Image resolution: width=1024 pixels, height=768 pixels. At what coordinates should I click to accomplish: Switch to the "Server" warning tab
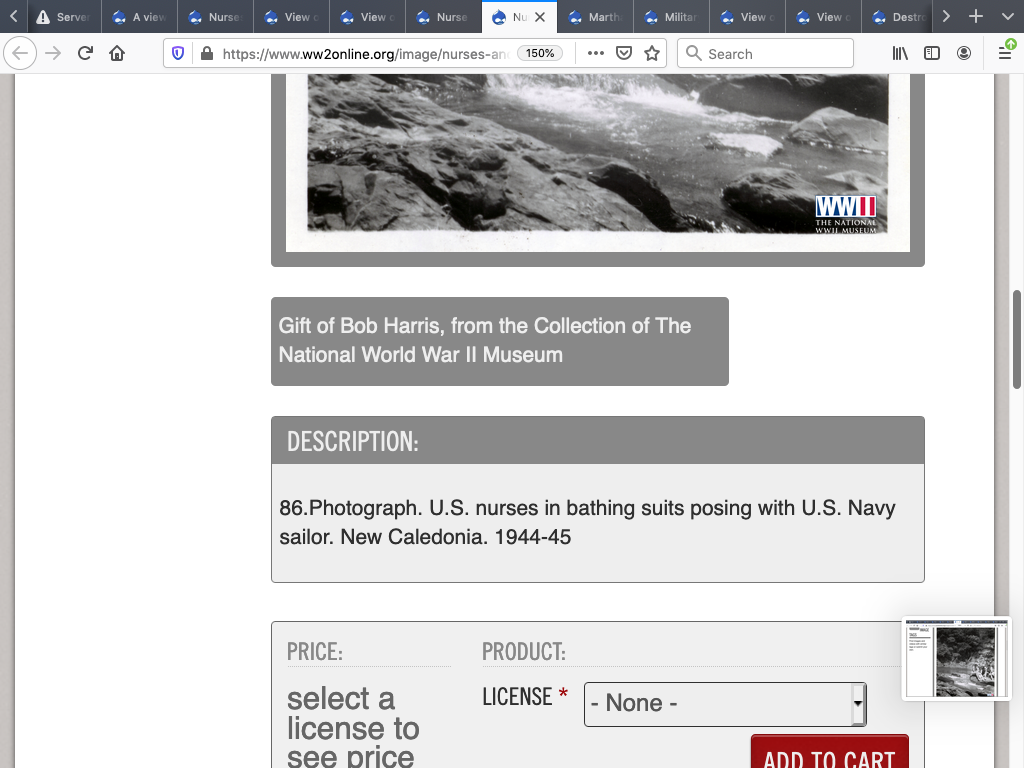coord(62,17)
